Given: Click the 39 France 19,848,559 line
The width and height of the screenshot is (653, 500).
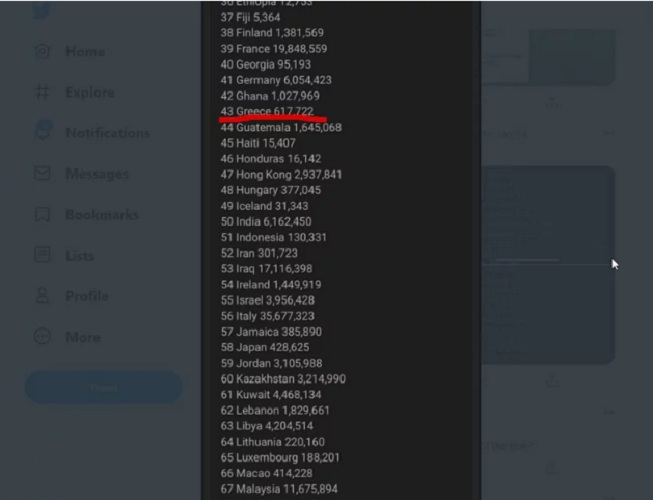Looking at the screenshot, I should [274, 49].
